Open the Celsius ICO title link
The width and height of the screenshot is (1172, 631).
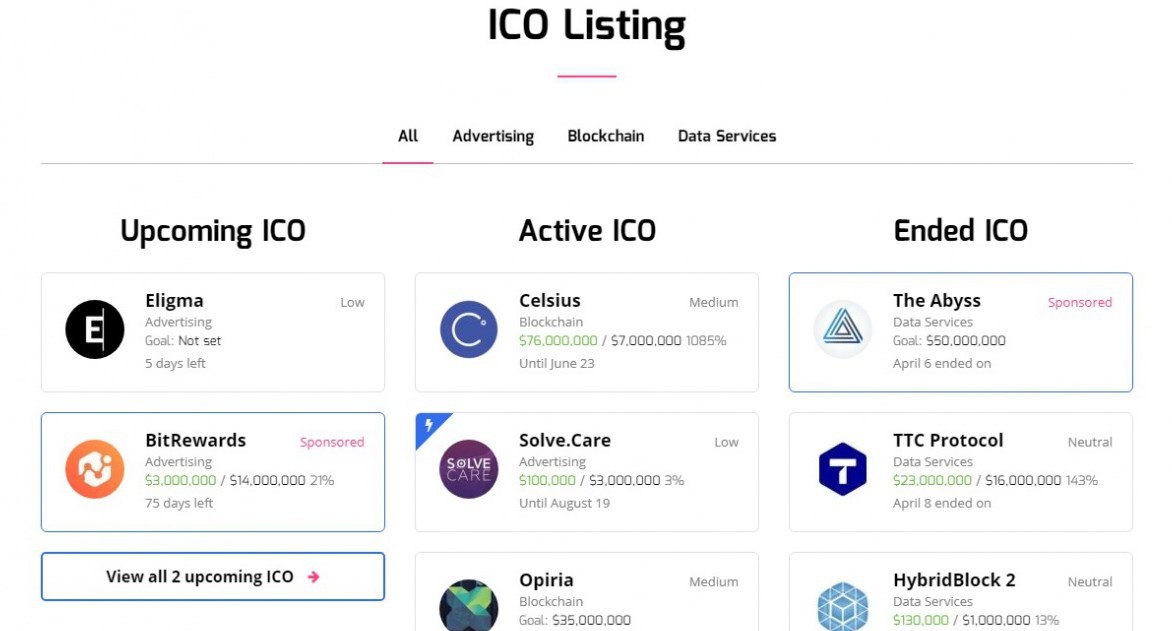click(550, 300)
